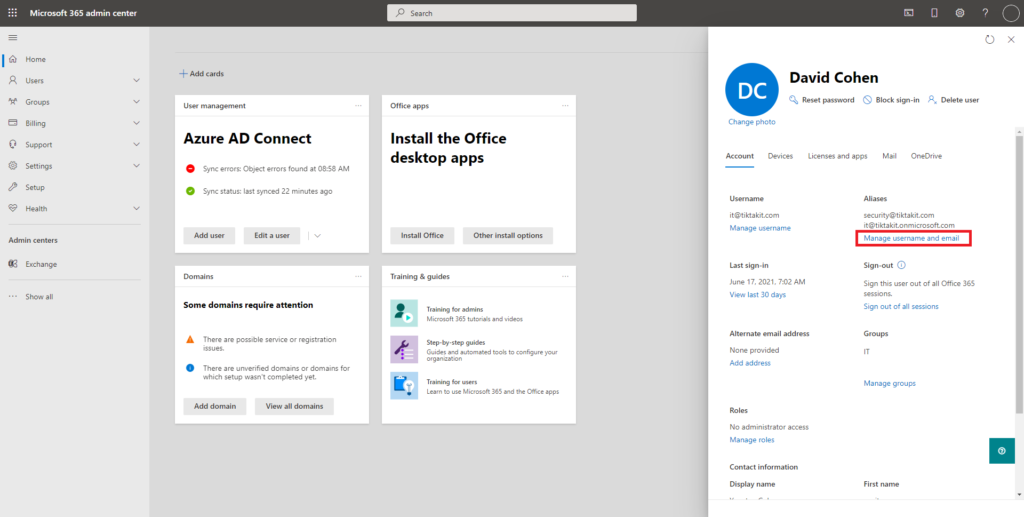Click Manage username and email link
The image size is (1024, 517).
point(912,238)
